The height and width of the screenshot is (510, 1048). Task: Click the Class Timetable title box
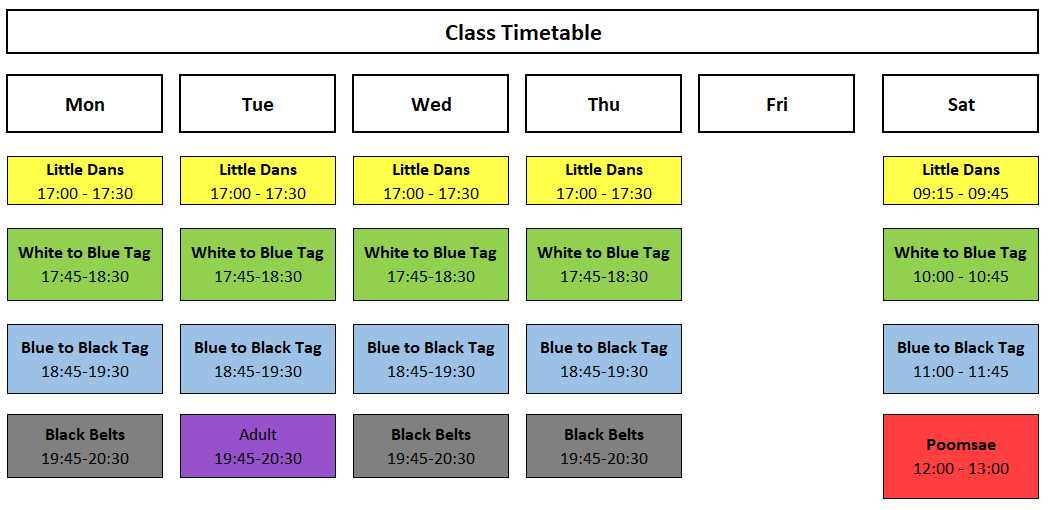pos(523,31)
